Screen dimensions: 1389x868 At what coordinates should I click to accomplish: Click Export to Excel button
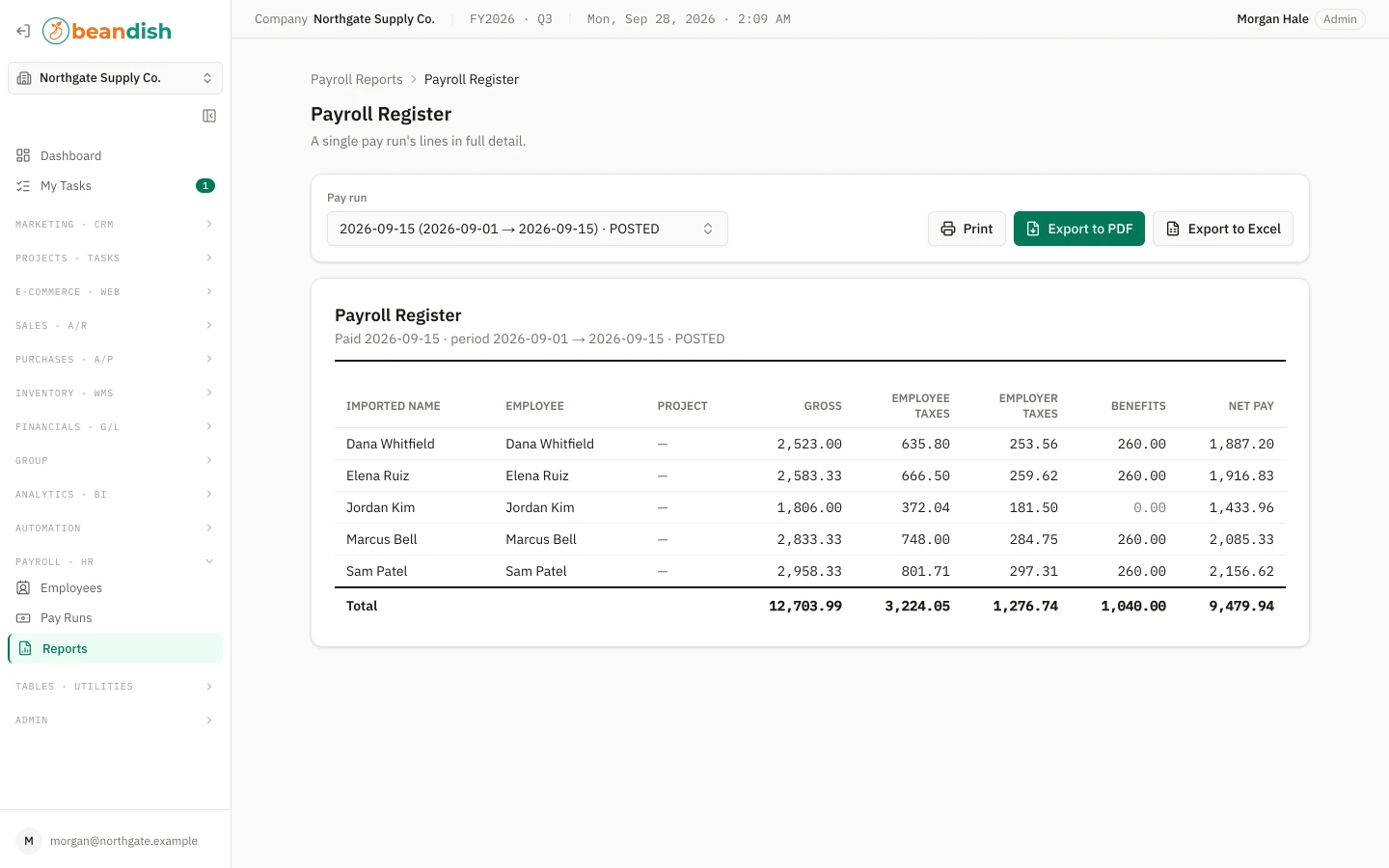point(1223,229)
